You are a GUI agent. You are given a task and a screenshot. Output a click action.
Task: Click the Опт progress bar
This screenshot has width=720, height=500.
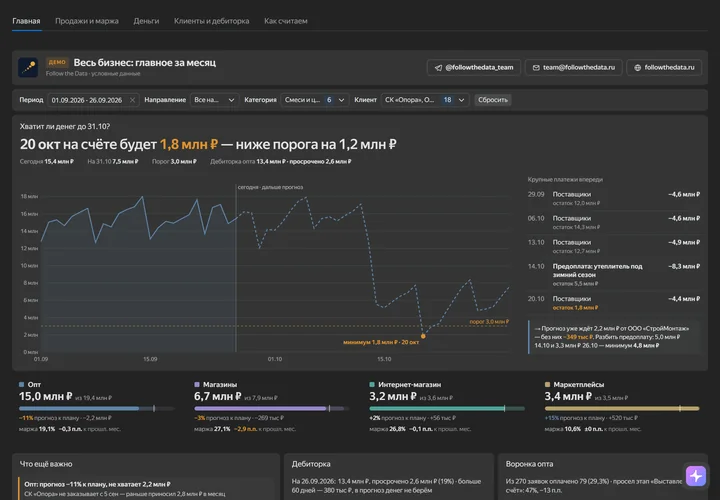[96, 408]
